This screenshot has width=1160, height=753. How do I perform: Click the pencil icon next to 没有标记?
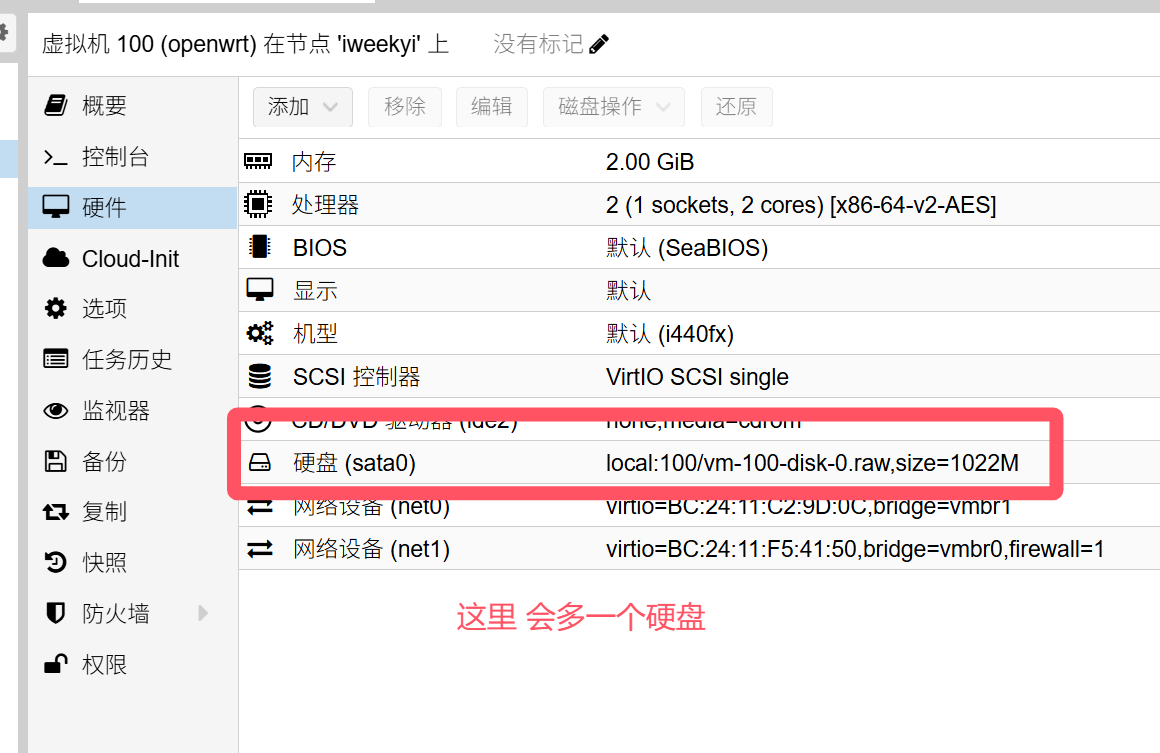[599, 44]
